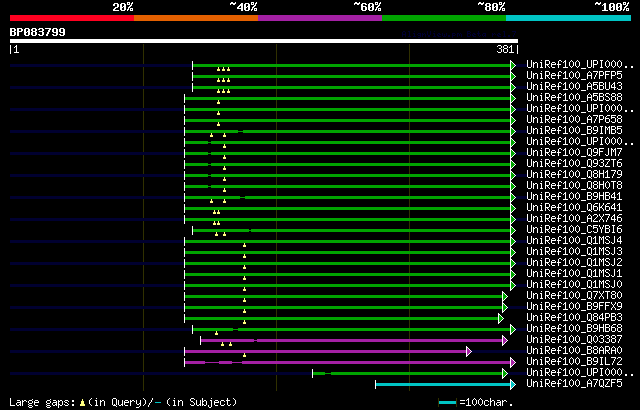Select the UniRef100_Q84PB3 label text

tap(574, 318)
